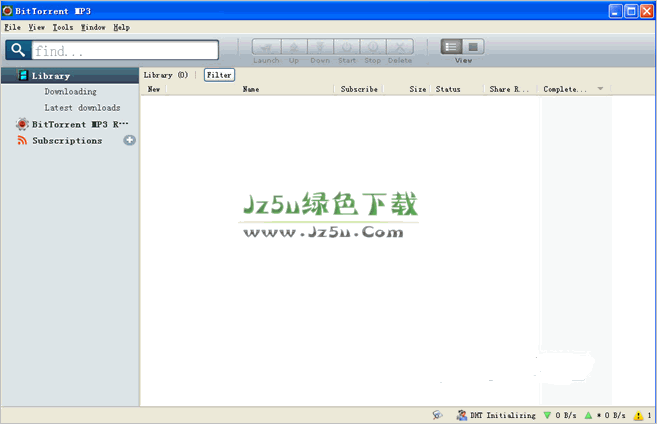This screenshot has width=657, height=424.
Task: Switch to list view mode
Action: 451,47
